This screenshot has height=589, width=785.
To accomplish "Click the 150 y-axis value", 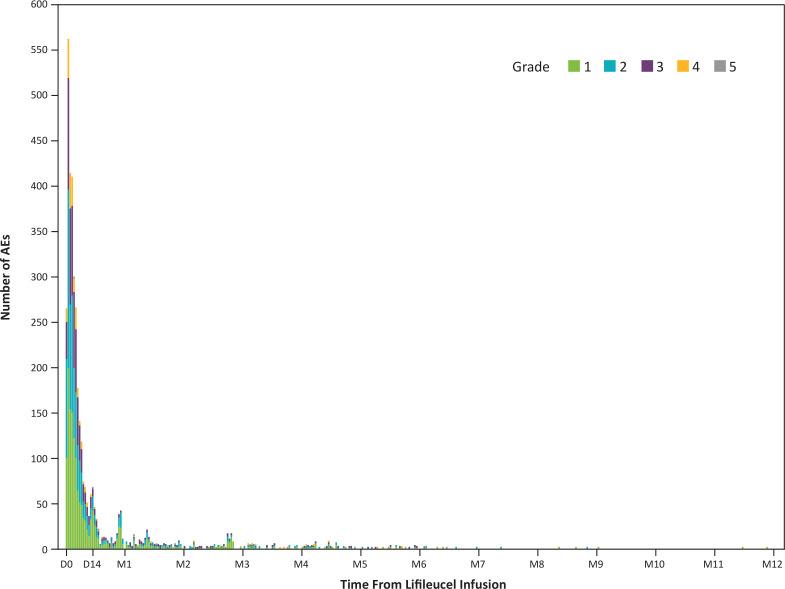I will point(39,413).
